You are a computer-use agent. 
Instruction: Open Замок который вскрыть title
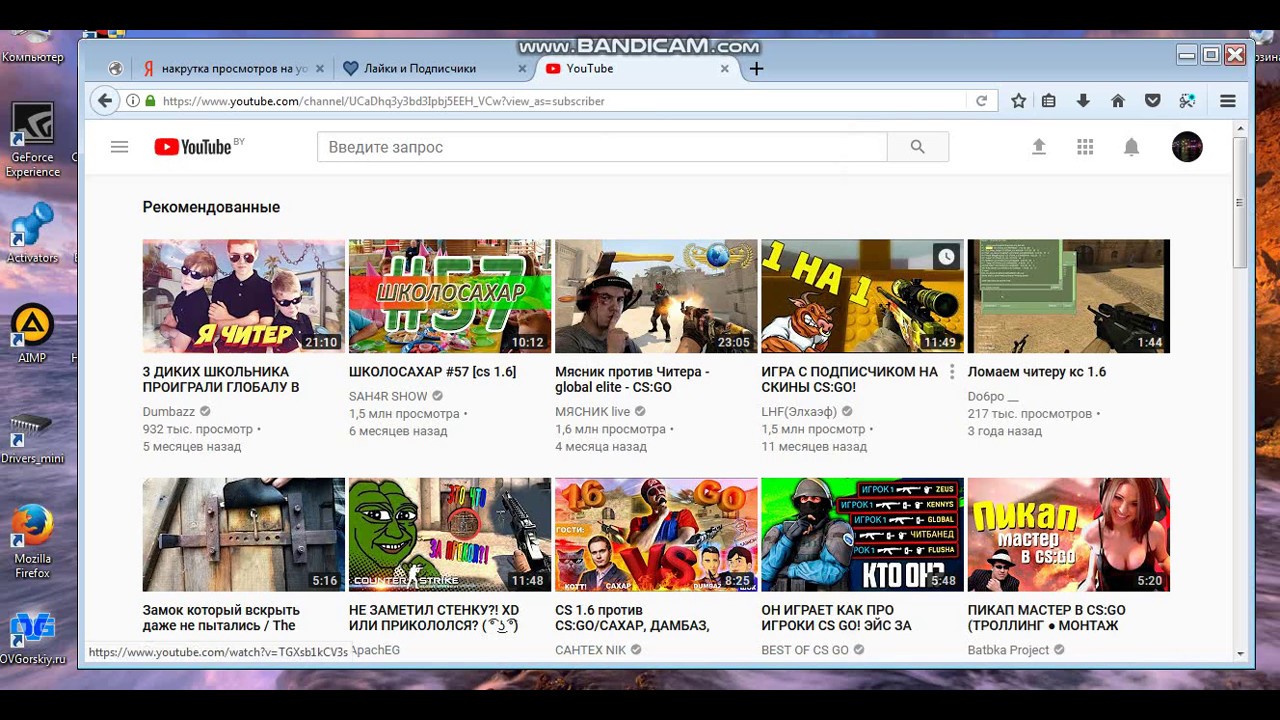(x=221, y=618)
